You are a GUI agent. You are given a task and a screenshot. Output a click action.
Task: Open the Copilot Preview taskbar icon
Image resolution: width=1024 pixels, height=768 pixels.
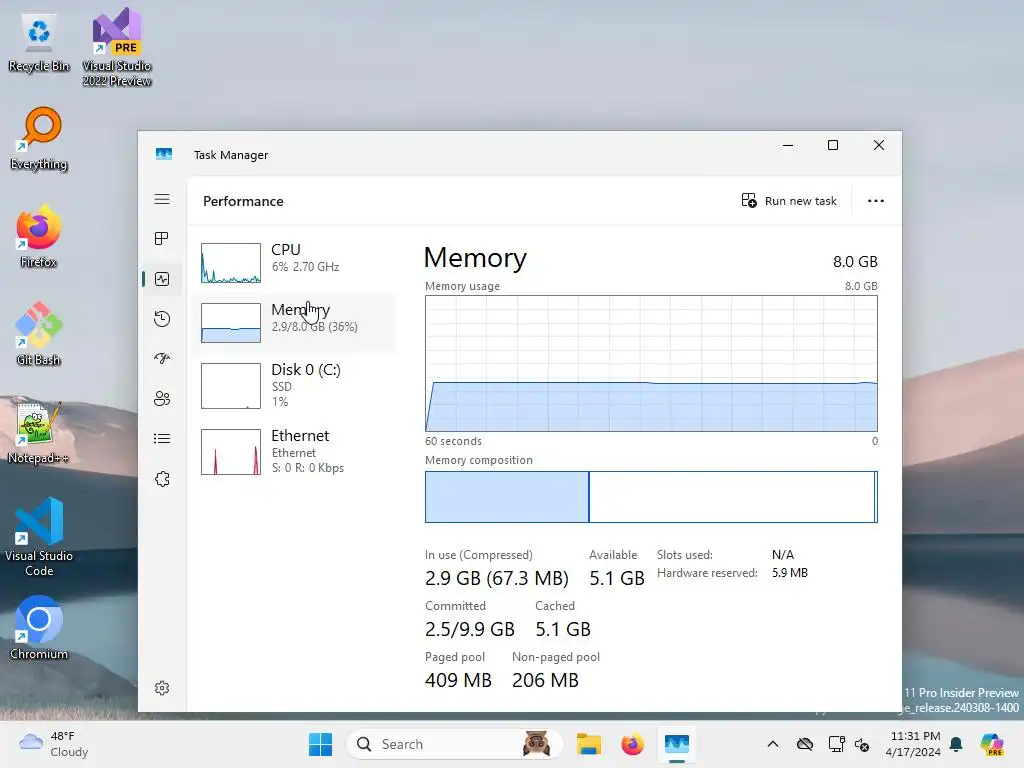click(x=992, y=744)
